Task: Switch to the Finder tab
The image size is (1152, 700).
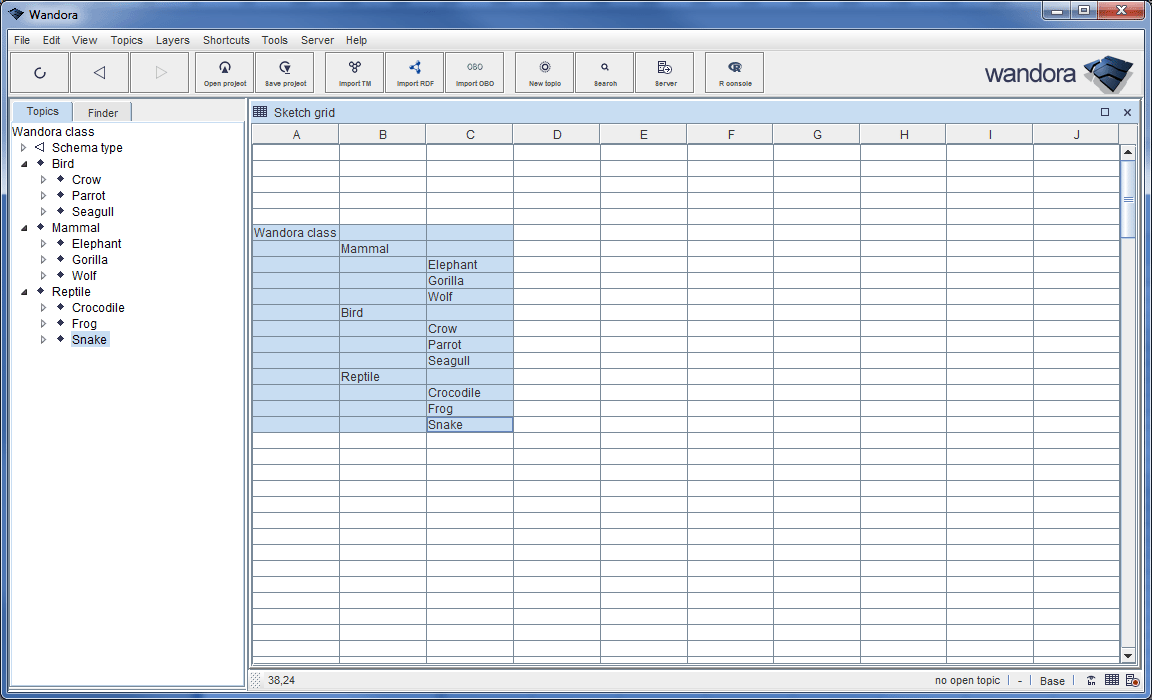Action: pyautogui.click(x=102, y=113)
